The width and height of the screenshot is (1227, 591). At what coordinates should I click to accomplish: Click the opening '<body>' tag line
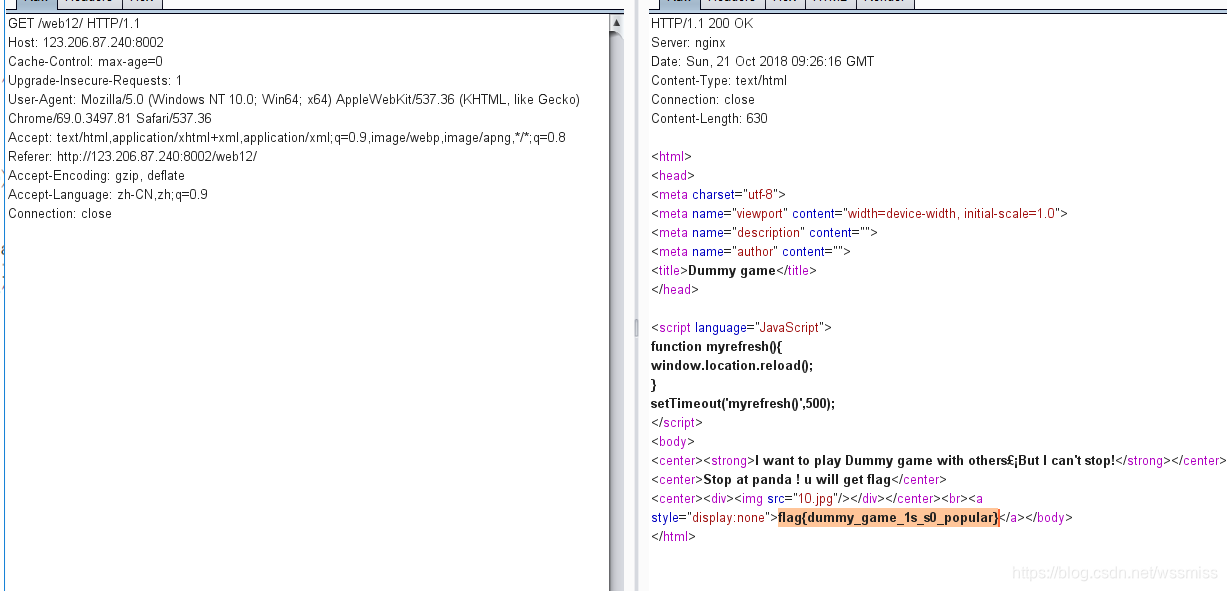[x=672, y=441]
